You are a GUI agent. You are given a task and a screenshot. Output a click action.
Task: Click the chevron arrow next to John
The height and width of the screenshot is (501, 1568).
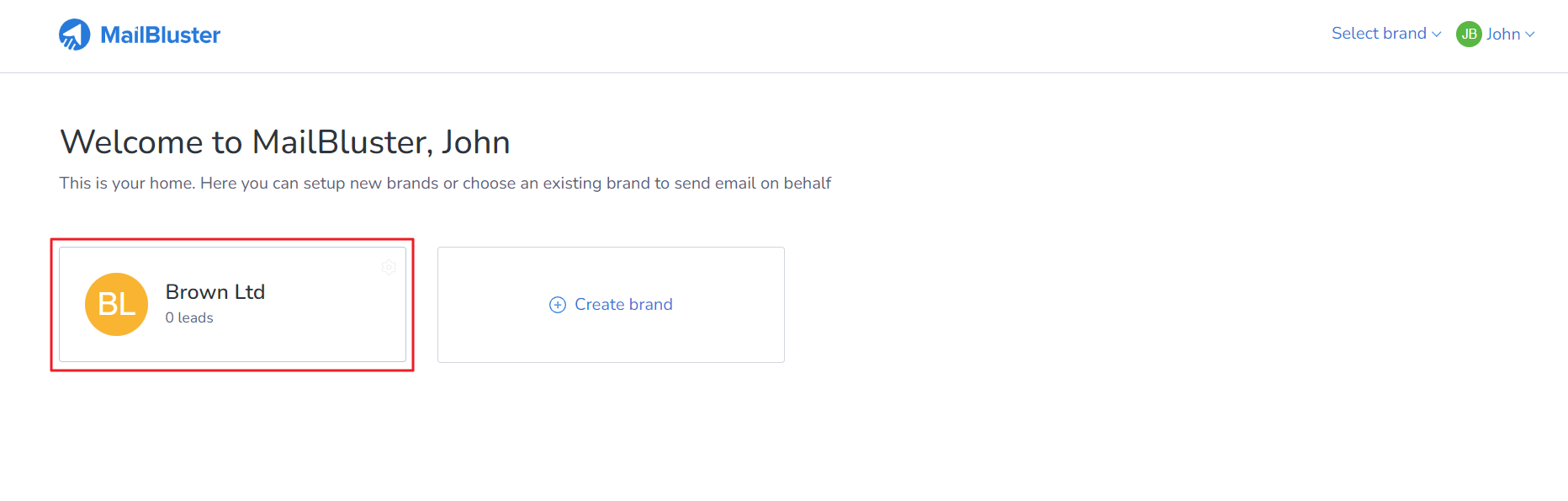(x=1530, y=35)
